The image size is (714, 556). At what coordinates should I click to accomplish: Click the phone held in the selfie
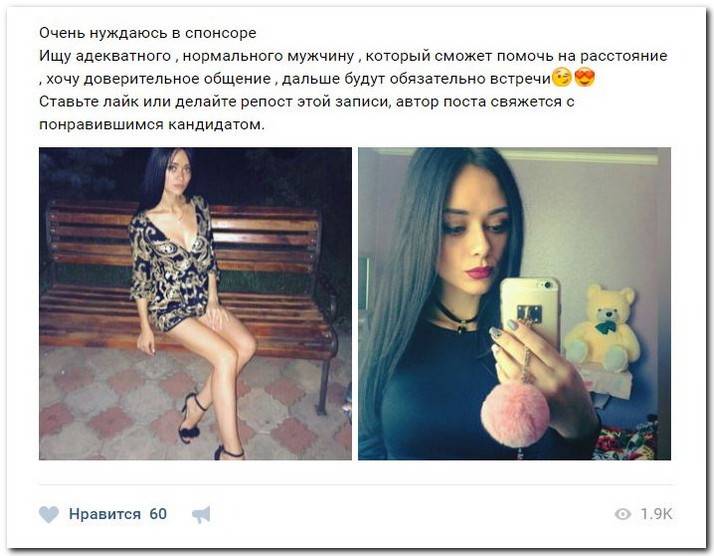(530, 310)
